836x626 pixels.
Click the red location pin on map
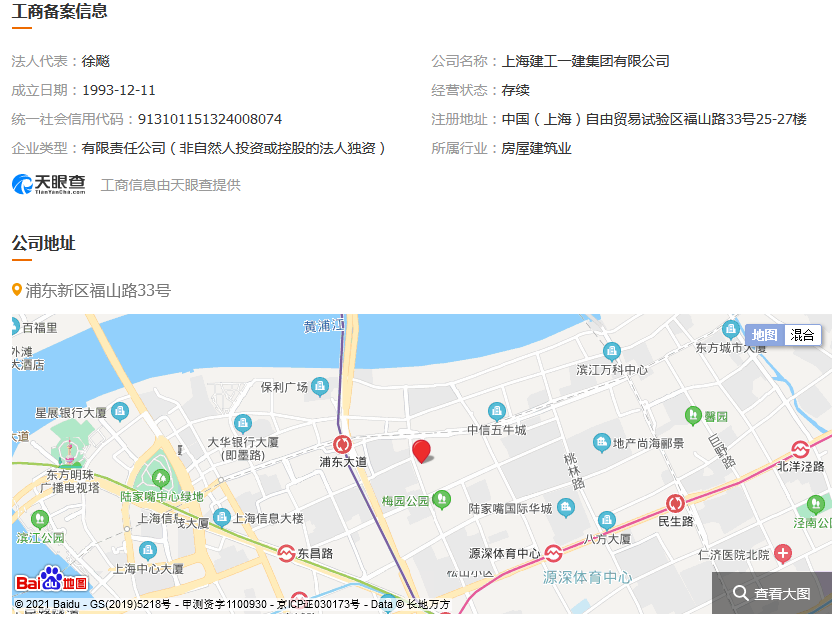click(421, 451)
